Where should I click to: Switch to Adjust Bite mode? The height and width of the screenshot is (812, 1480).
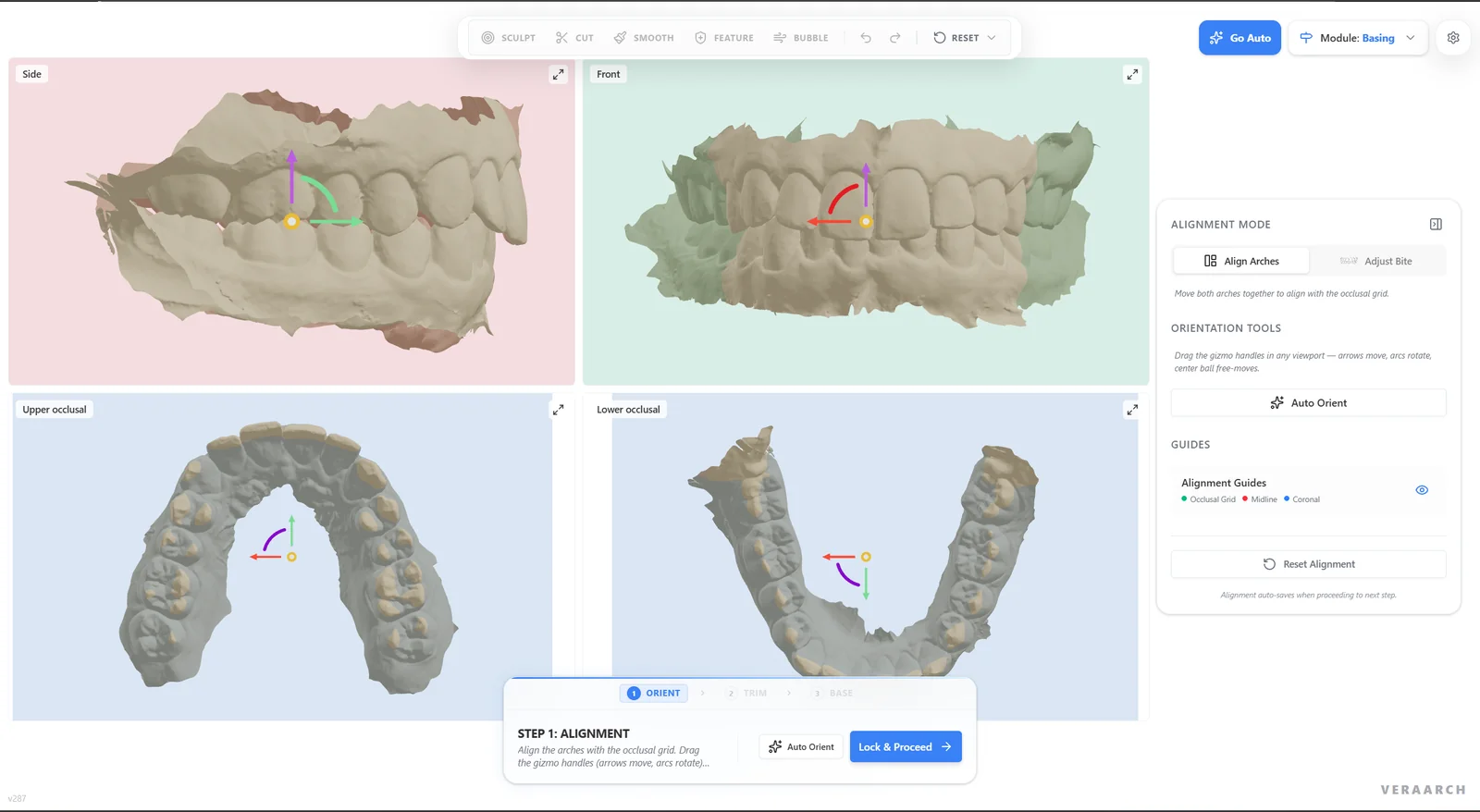tap(1377, 261)
